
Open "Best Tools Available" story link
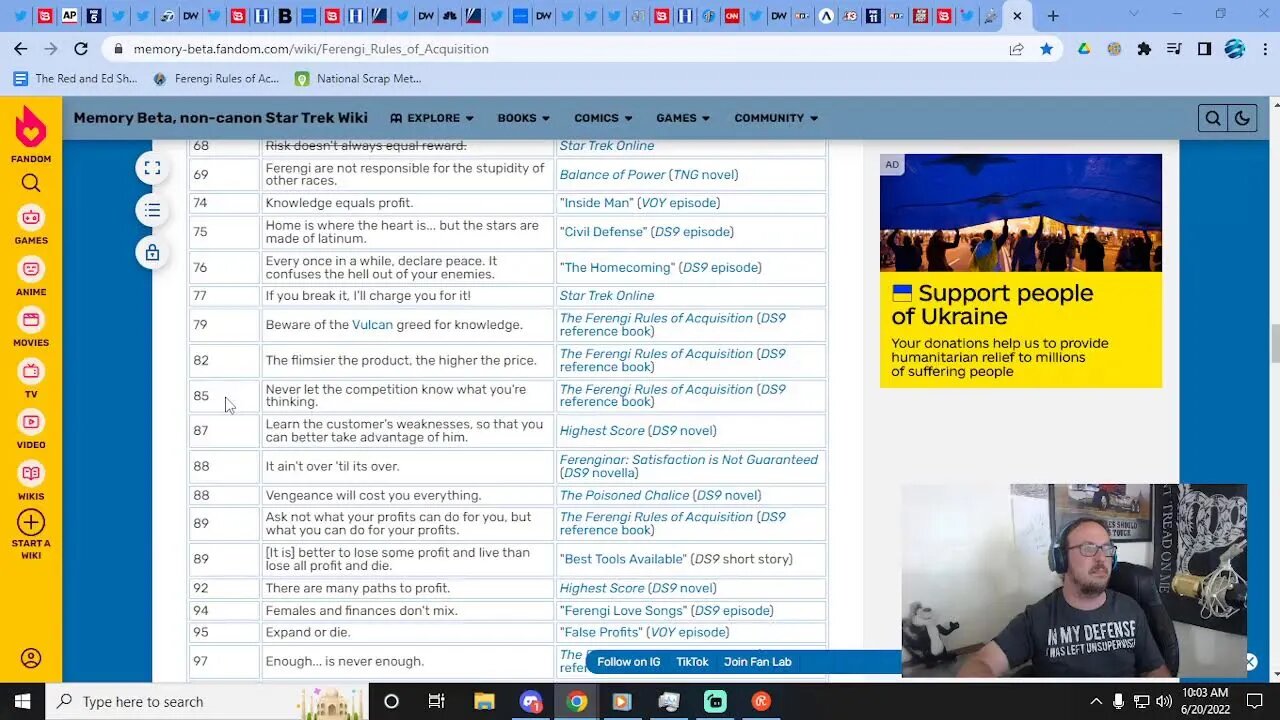coord(623,559)
